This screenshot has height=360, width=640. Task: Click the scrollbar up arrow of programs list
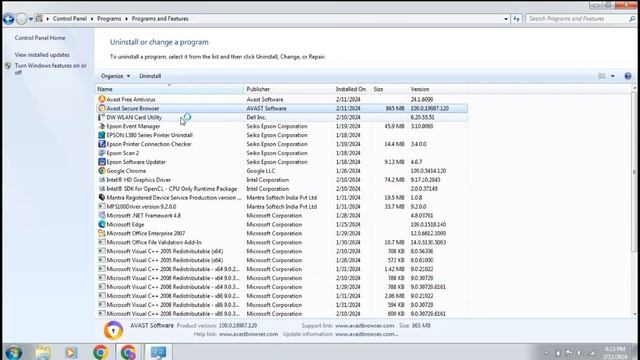click(634, 88)
